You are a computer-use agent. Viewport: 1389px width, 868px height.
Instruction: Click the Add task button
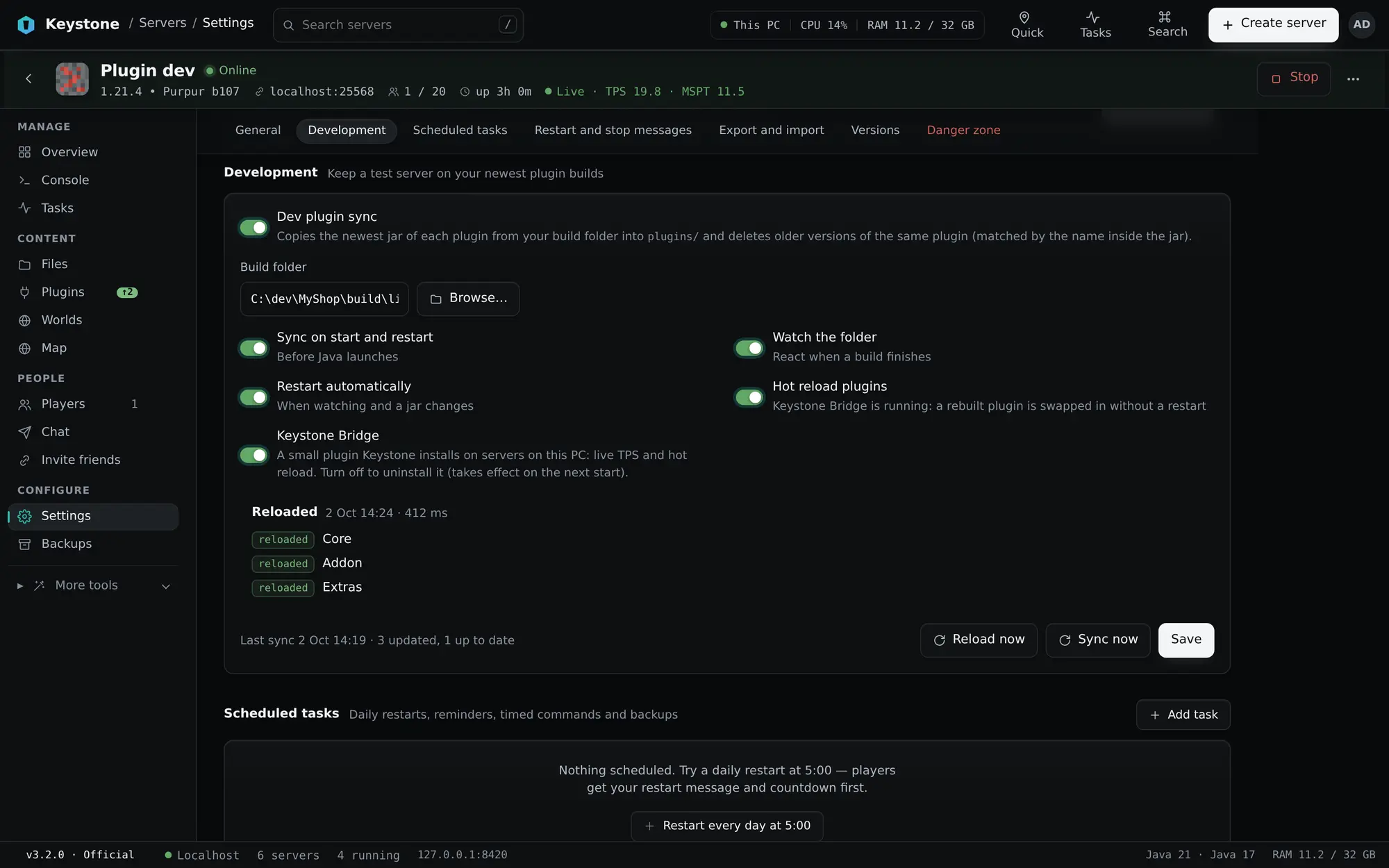click(x=1183, y=715)
